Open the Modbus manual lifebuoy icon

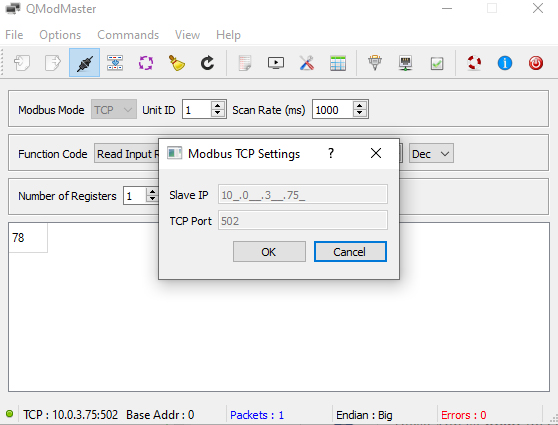pyautogui.click(x=474, y=63)
